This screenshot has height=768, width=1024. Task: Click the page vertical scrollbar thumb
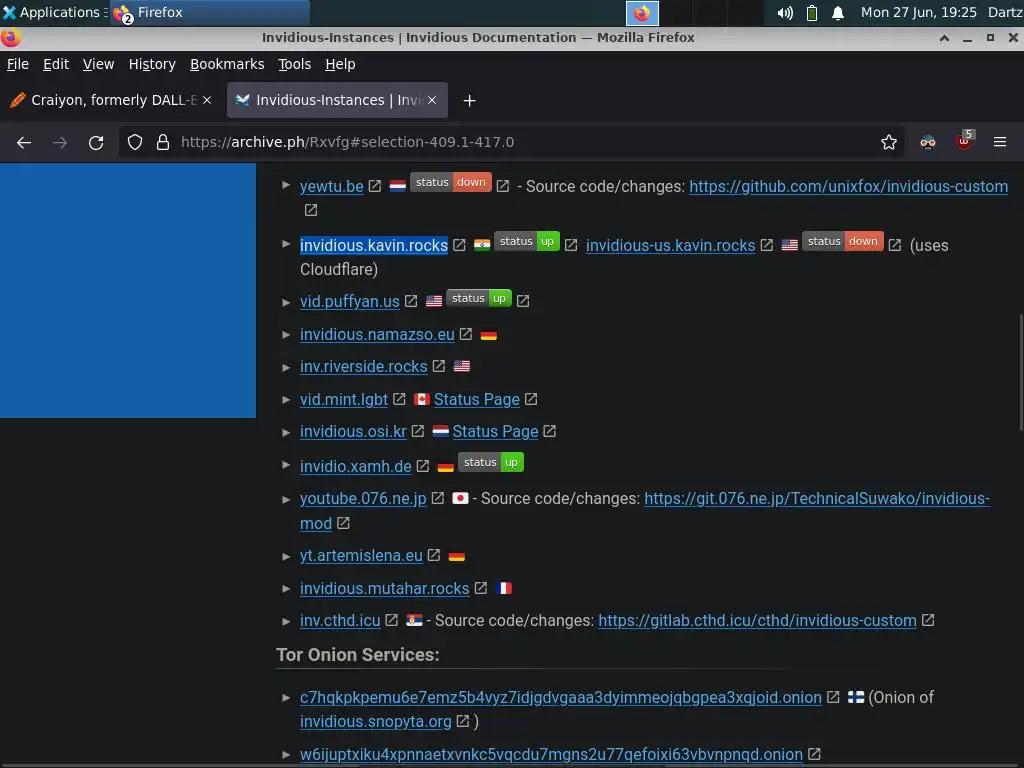pos(1021,372)
